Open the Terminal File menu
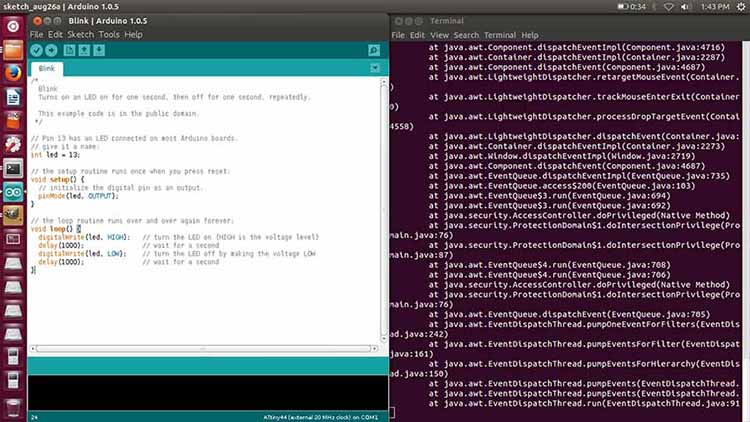This screenshot has width=750, height=422. (398, 35)
